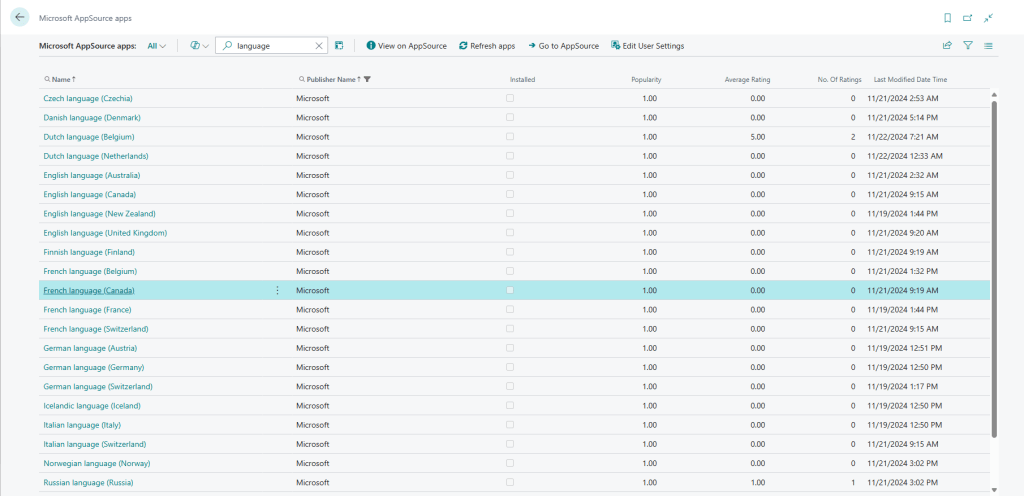Screen dimensions: 1024x496
Task: Click the table layout icon next to search
Action: tap(339, 46)
